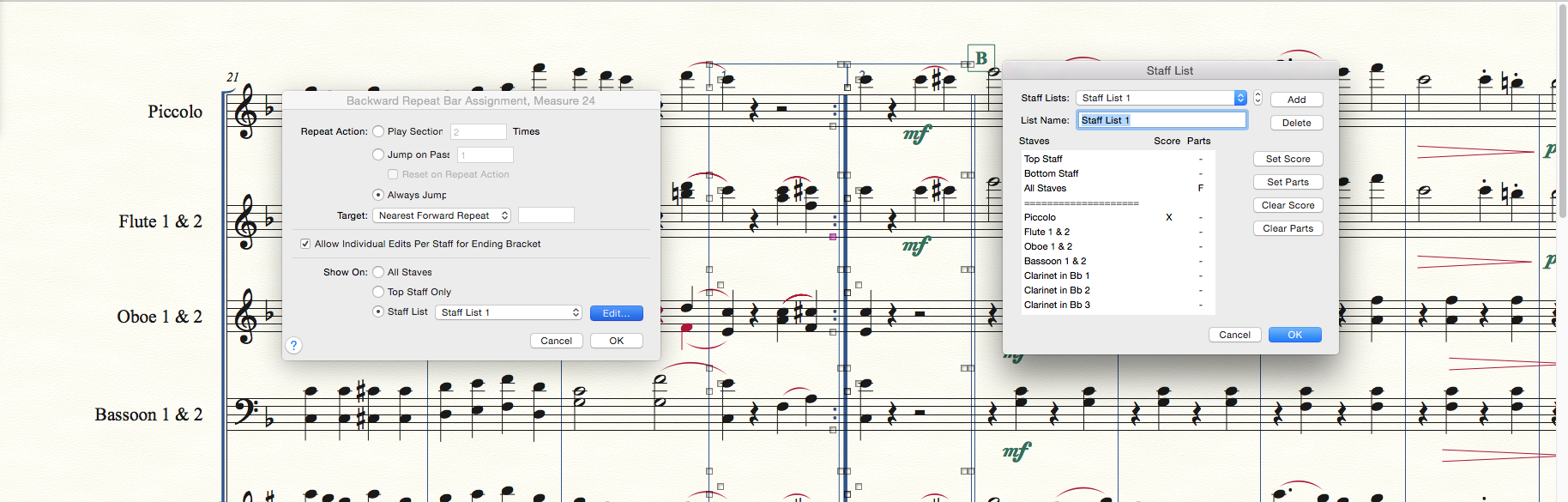The height and width of the screenshot is (502, 1568).
Task: Click the treble clef on Oboe staff
Action: [246, 316]
